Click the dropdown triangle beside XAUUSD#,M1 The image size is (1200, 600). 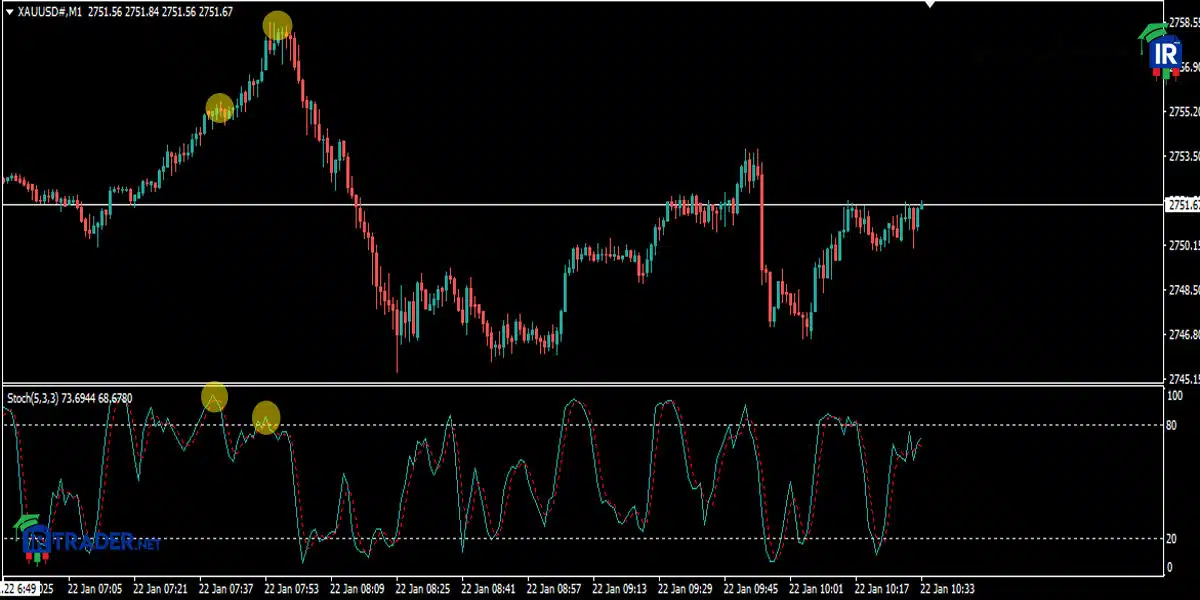[x=9, y=10]
